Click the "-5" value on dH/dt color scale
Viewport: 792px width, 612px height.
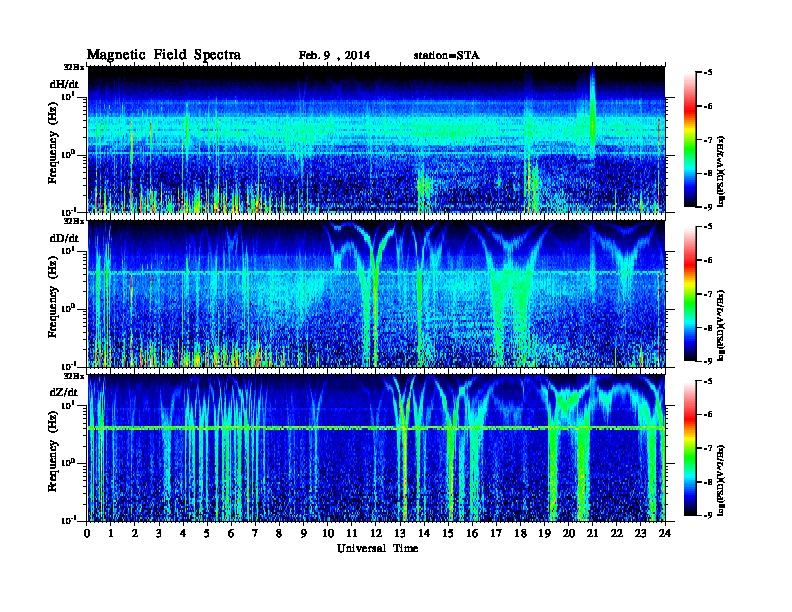[x=708, y=73]
